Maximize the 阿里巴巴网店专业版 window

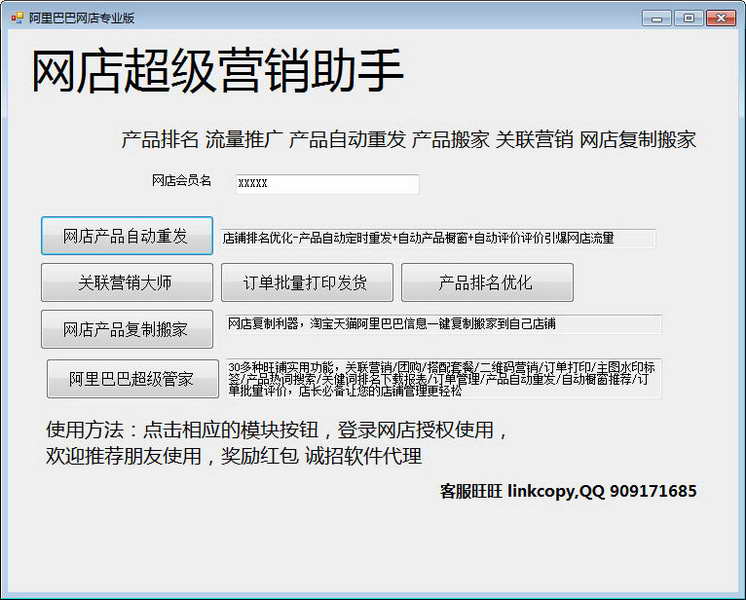[x=688, y=18]
